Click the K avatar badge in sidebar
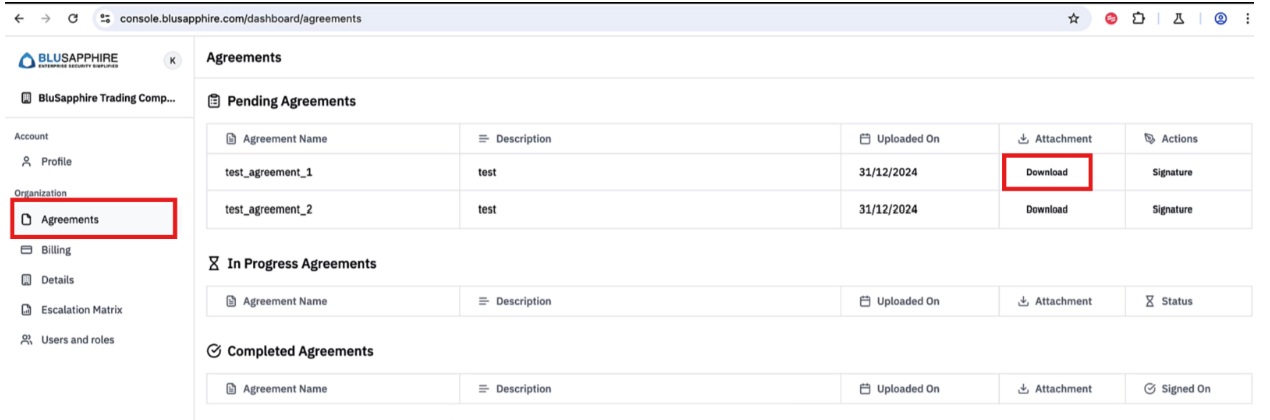Viewport: 1270px width, 420px height. (x=172, y=61)
